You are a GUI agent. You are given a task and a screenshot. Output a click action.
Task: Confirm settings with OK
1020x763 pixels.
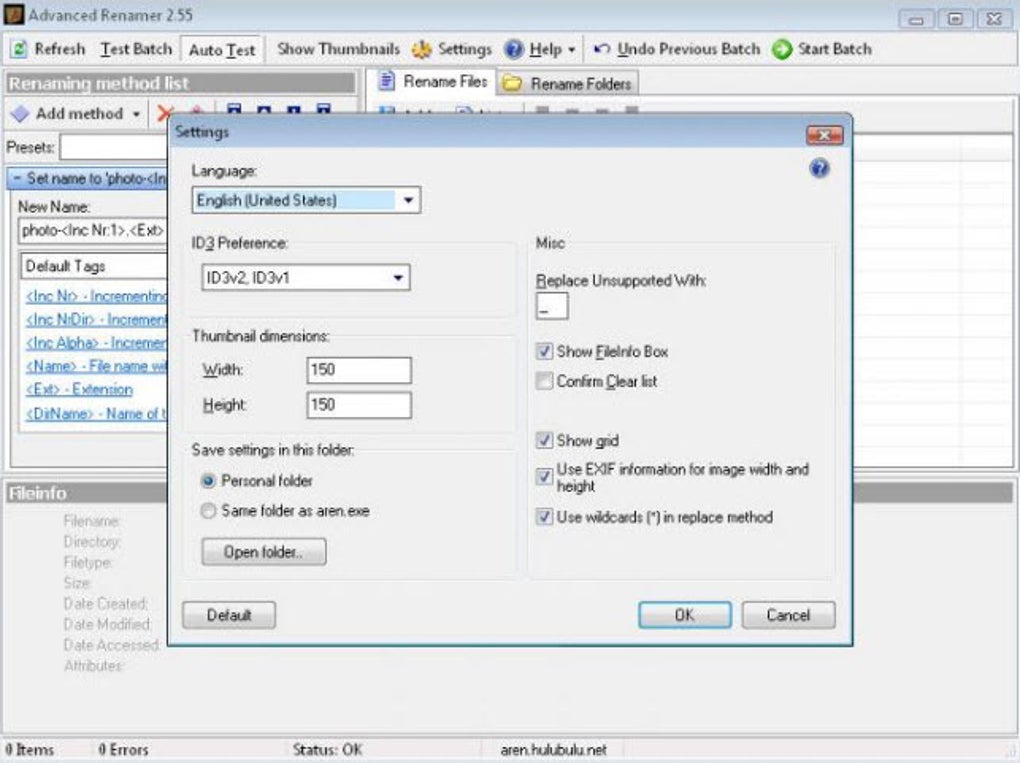tap(684, 615)
